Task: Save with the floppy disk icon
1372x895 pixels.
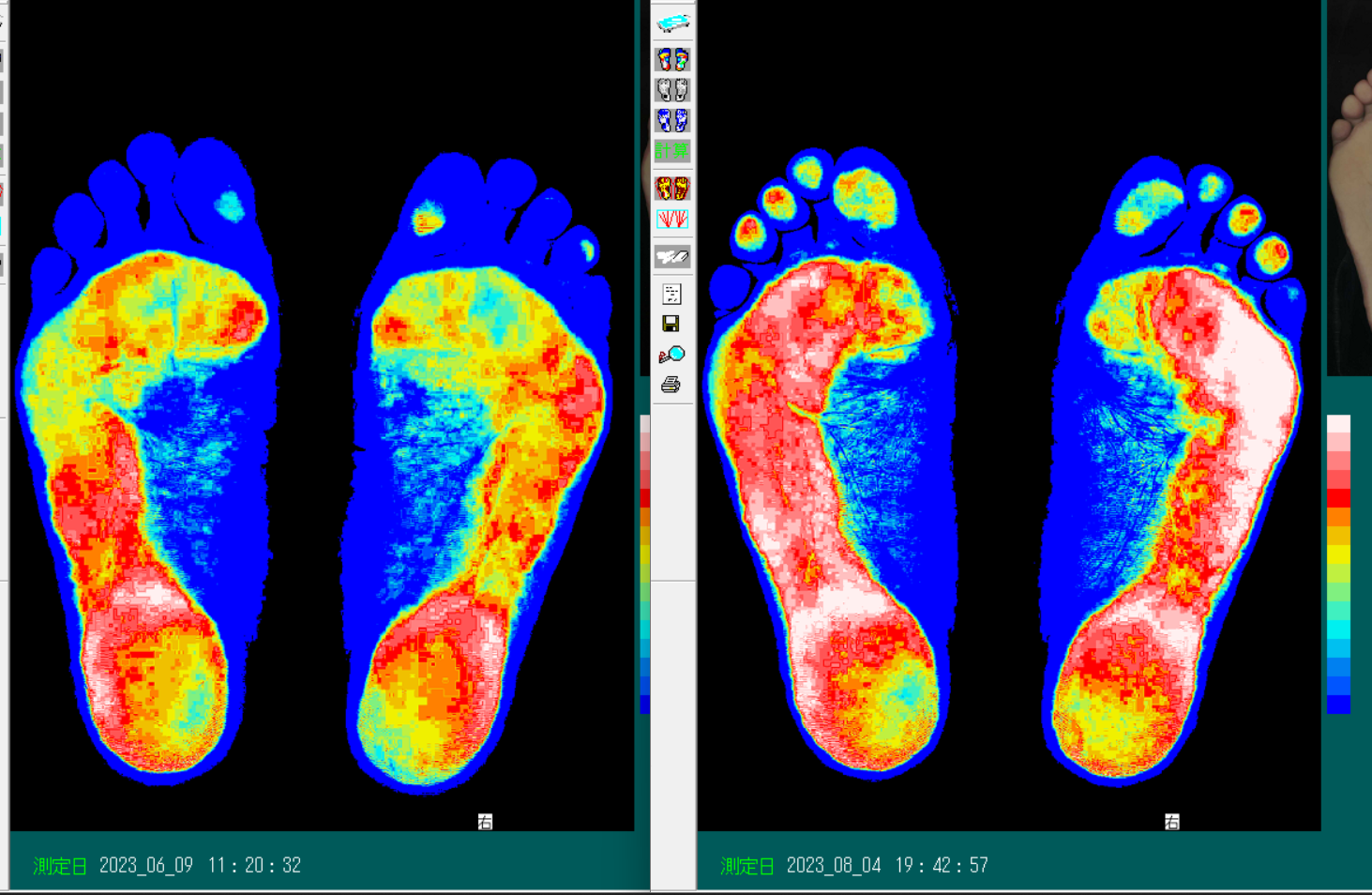Action: point(671,324)
